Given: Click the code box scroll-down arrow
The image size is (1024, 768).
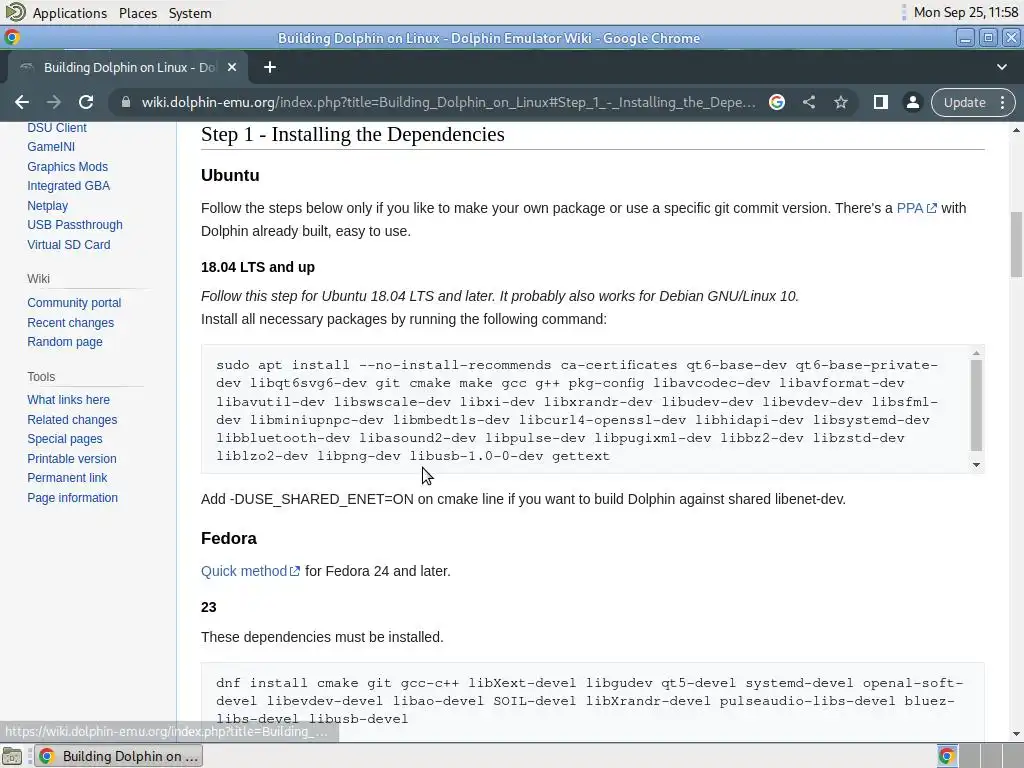Looking at the screenshot, I should click(x=976, y=465).
